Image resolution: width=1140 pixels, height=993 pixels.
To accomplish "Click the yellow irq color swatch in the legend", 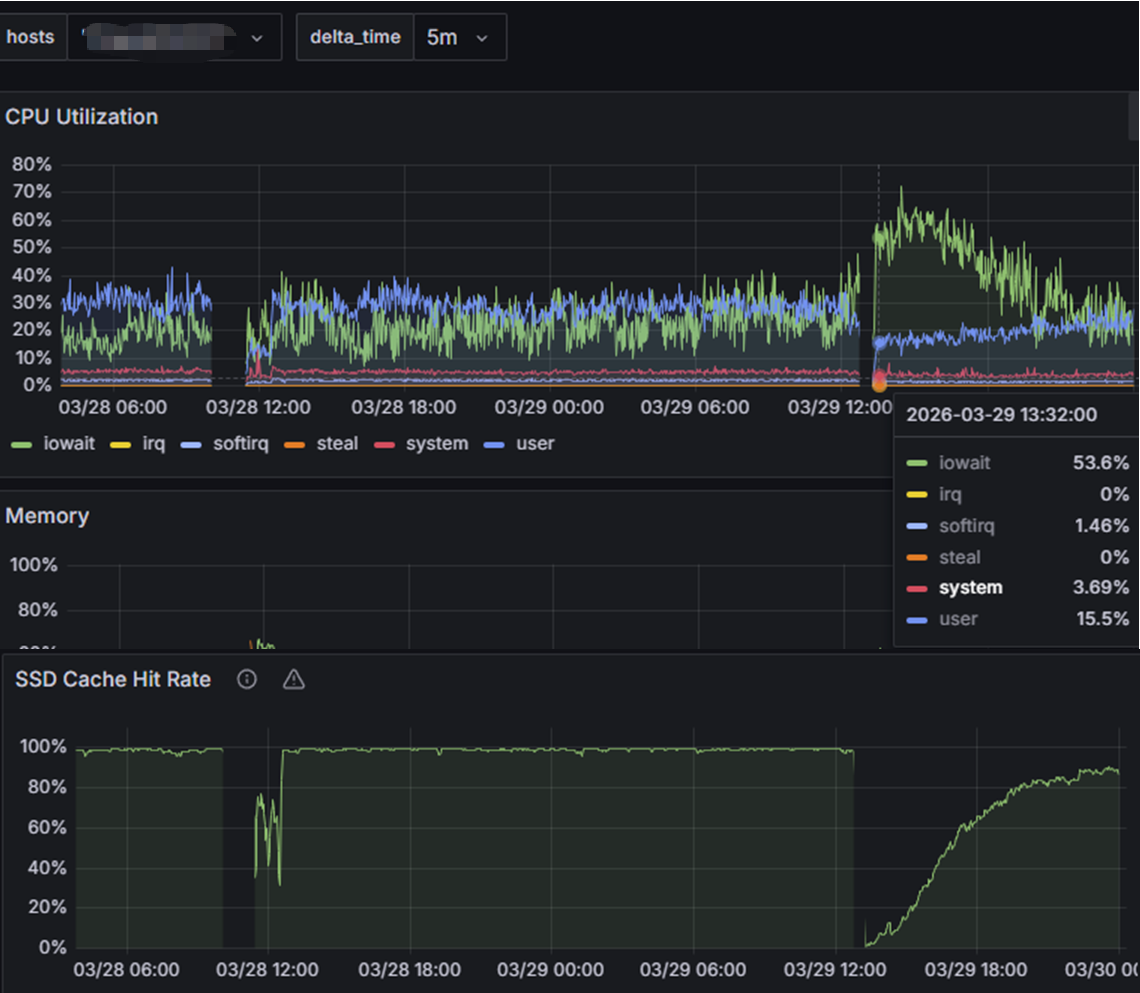I will click(121, 445).
